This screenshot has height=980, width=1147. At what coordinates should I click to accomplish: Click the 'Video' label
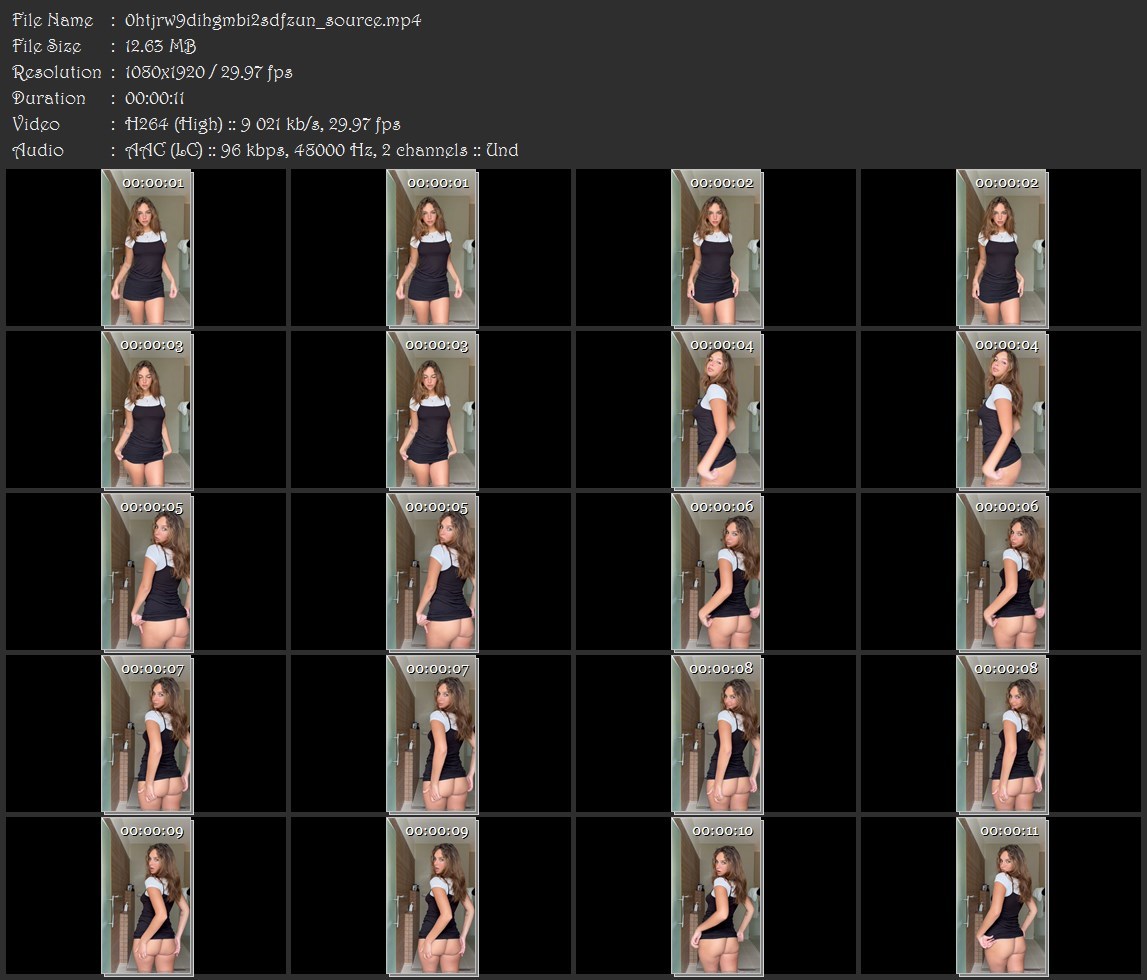coord(36,124)
